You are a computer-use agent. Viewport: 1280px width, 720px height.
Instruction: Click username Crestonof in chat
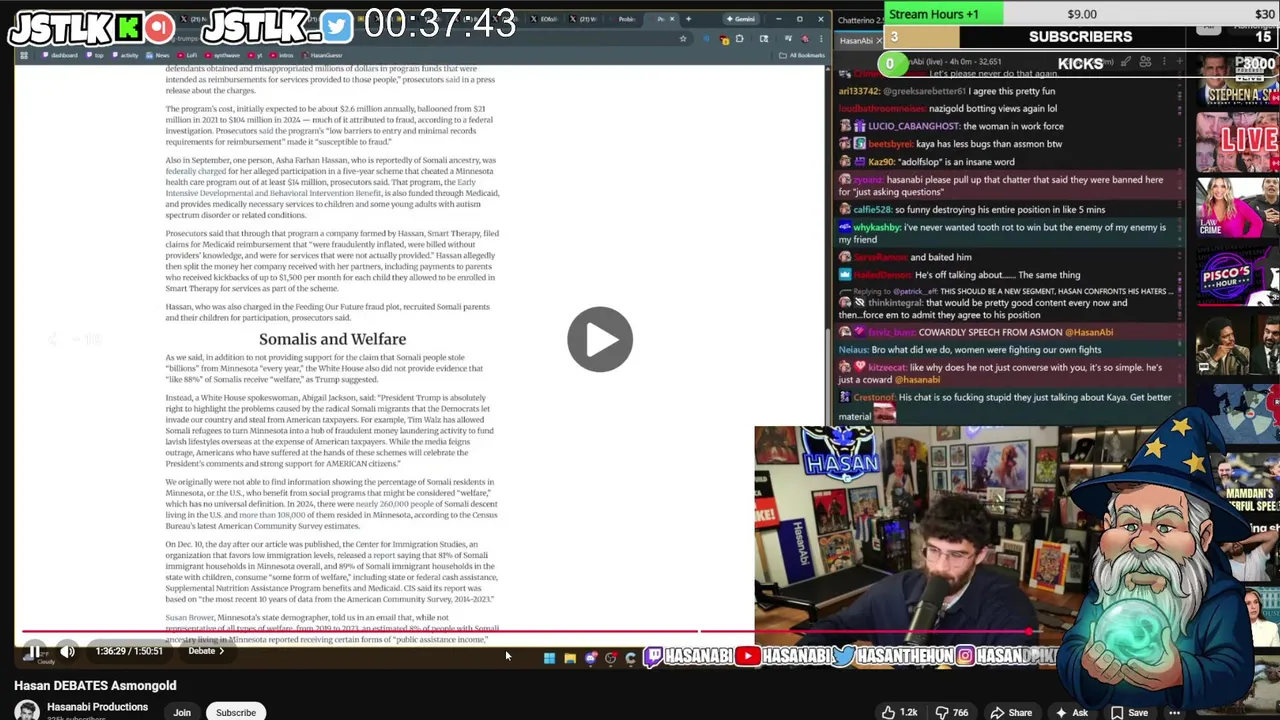873,398
